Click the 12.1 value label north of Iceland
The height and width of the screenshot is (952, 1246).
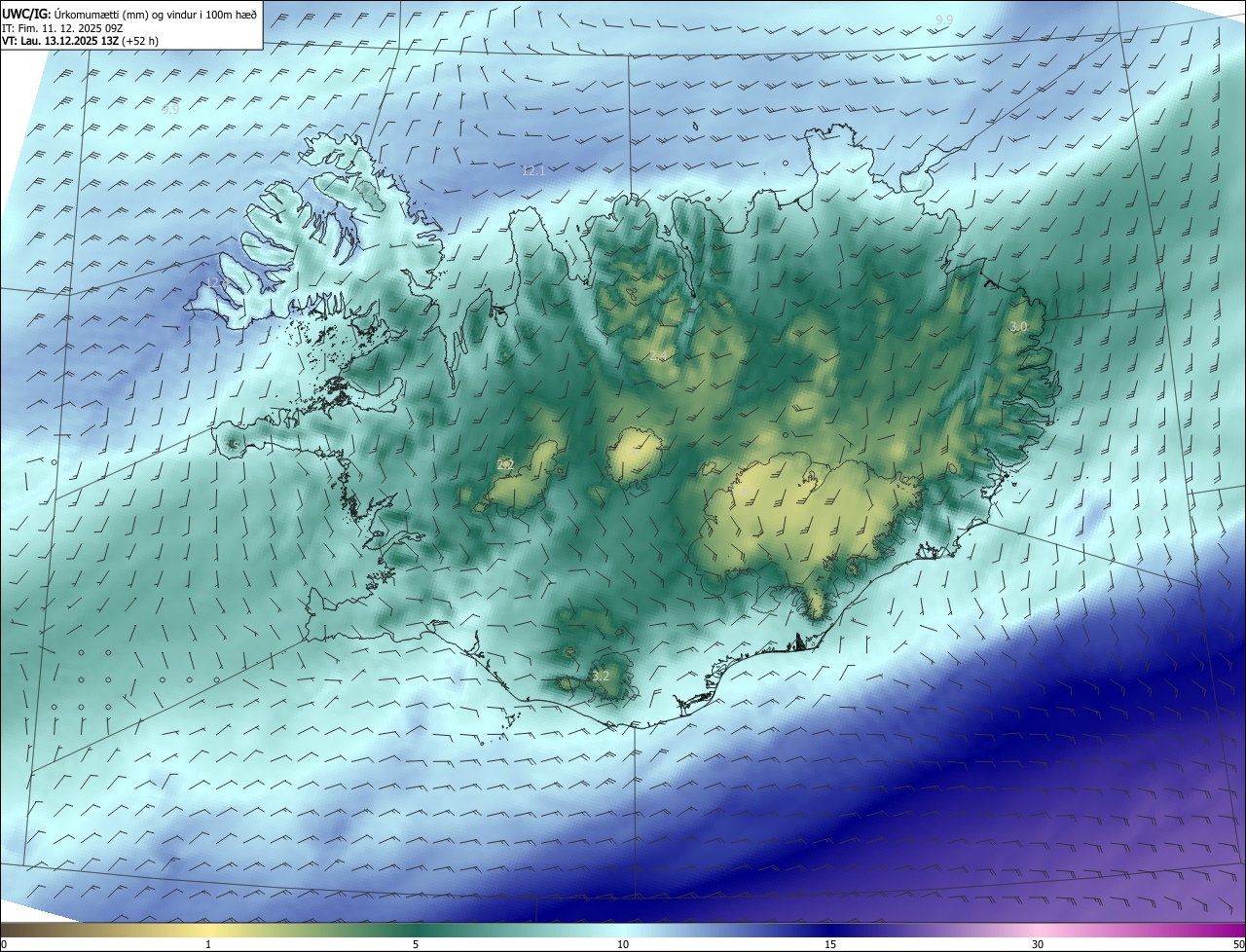click(x=533, y=170)
